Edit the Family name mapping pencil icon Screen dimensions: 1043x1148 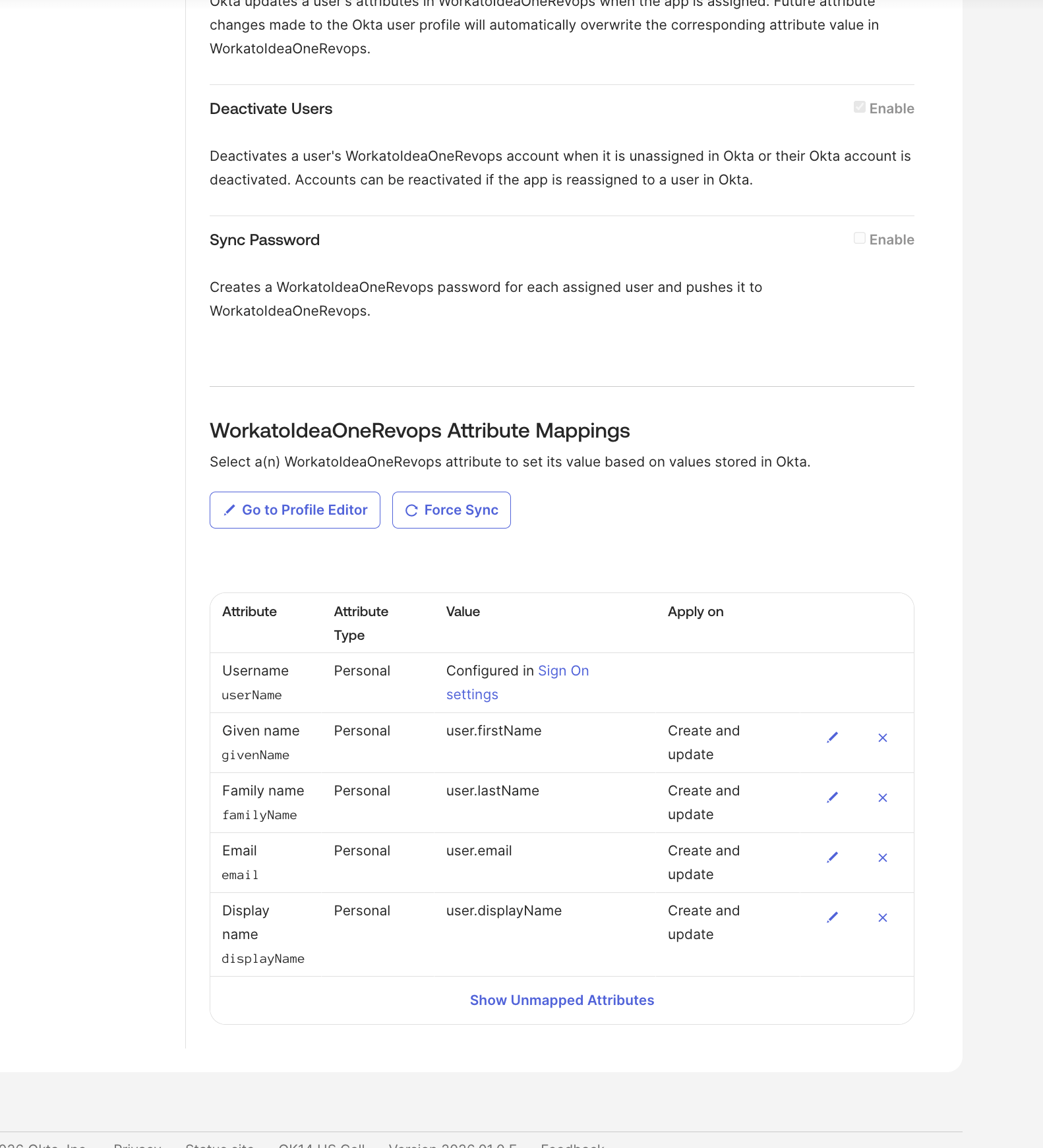[832, 797]
